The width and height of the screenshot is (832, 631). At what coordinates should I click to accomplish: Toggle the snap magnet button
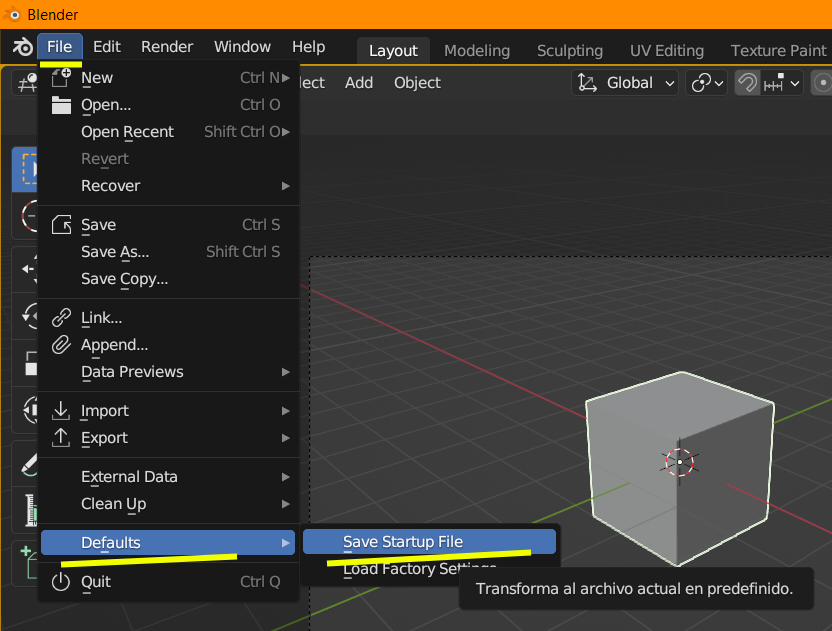click(x=747, y=83)
